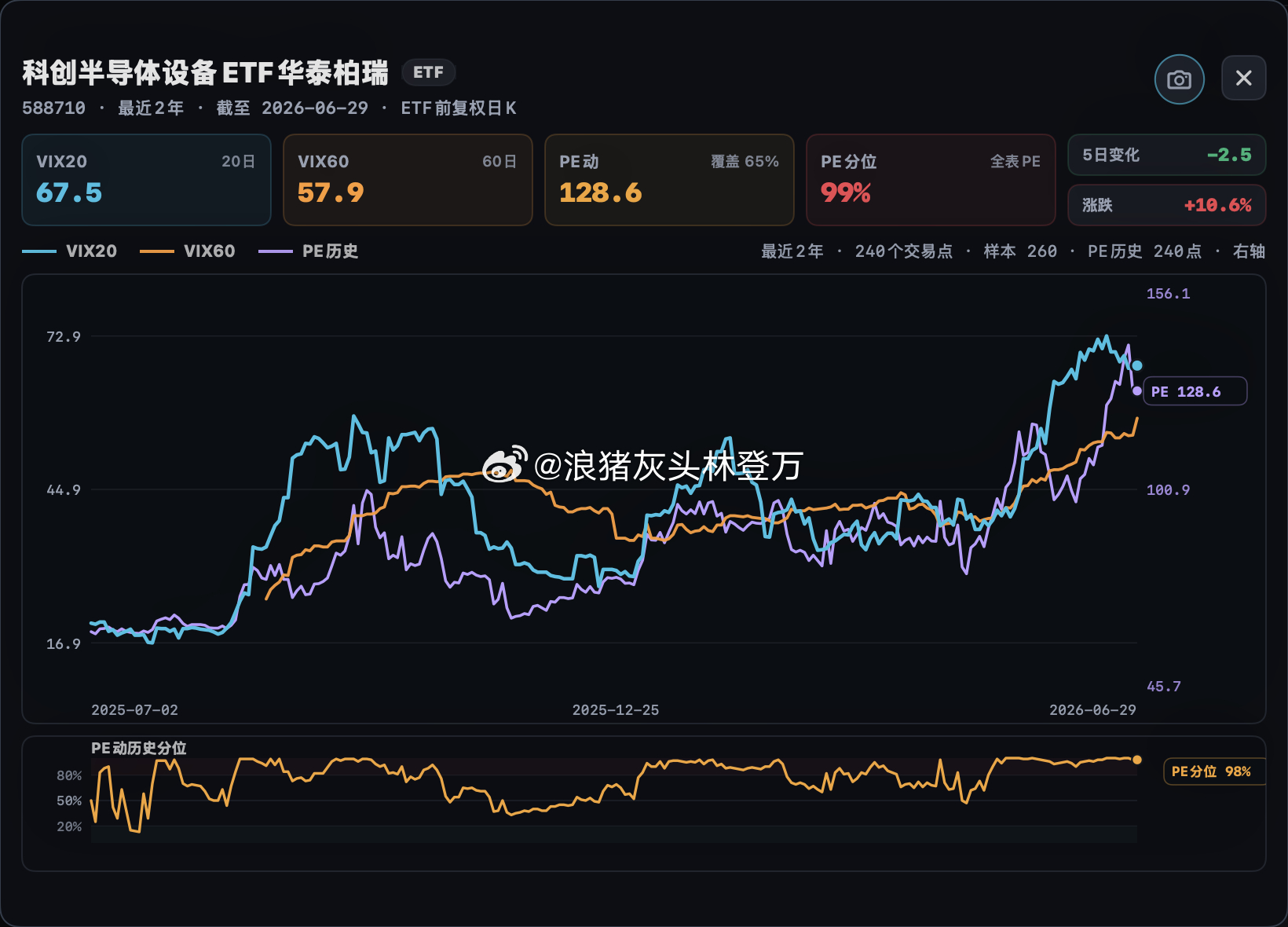Click the 80% percentile axis label

[x=69, y=775]
